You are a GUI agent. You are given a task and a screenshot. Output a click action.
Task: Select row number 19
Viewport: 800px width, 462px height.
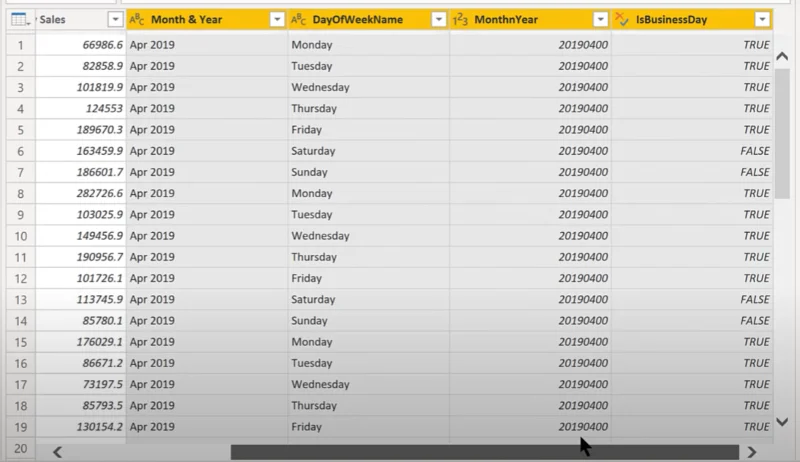pyautogui.click(x=20, y=427)
